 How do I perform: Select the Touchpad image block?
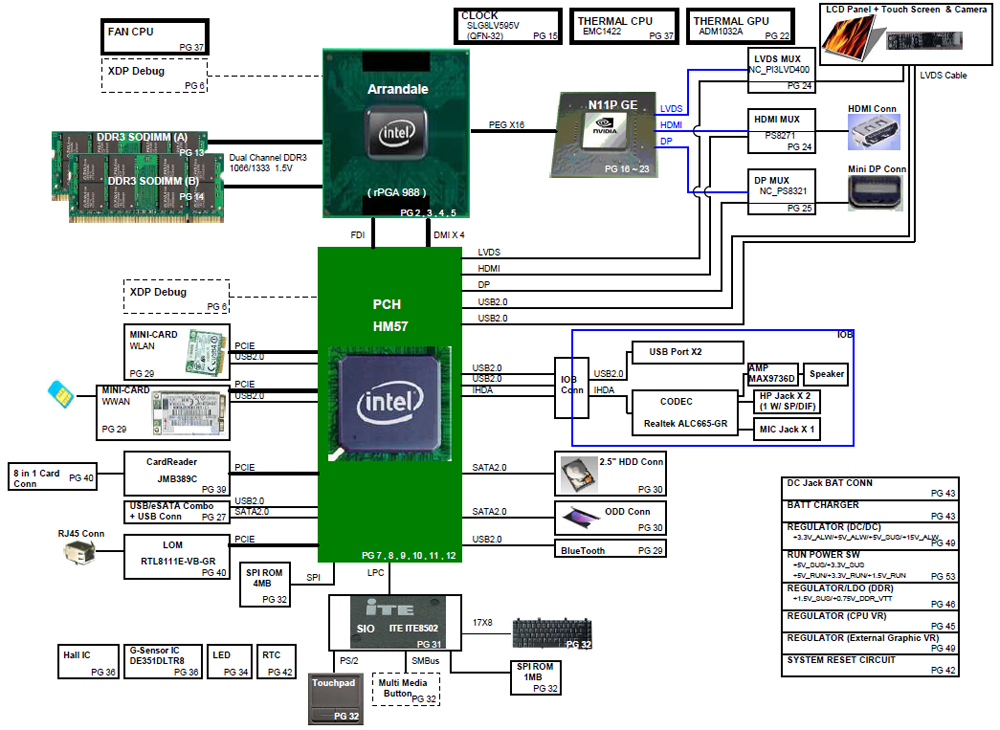pos(335,699)
